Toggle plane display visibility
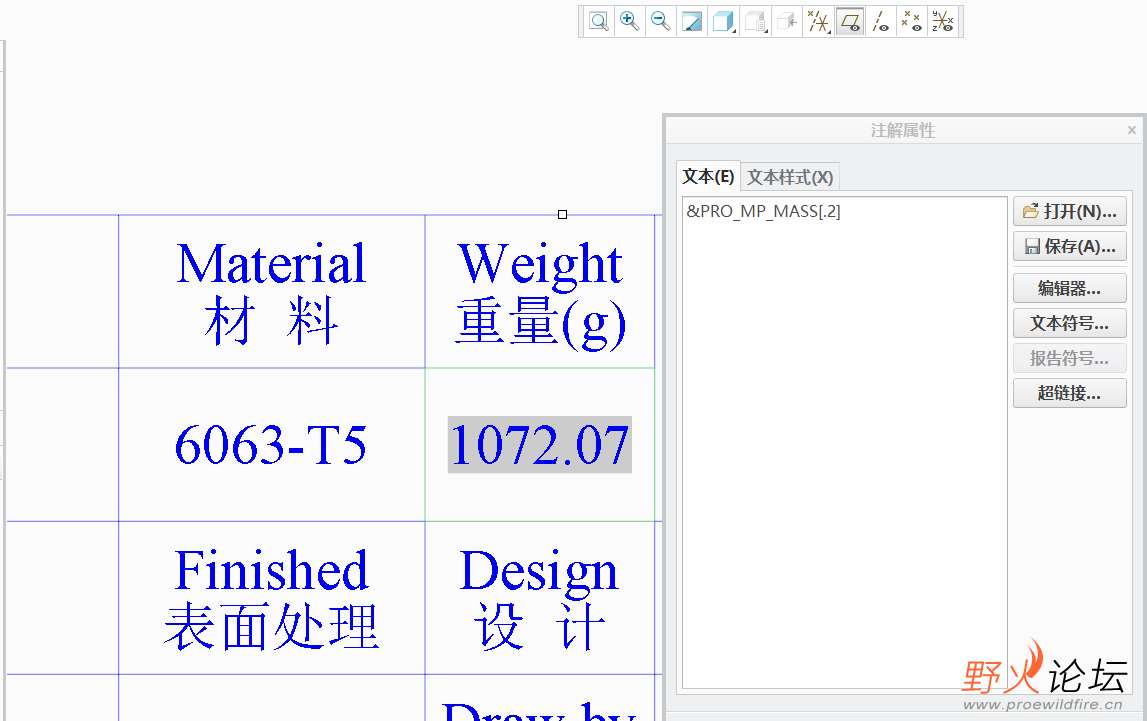The width and height of the screenshot is (1147, 721). pos(849,21)
